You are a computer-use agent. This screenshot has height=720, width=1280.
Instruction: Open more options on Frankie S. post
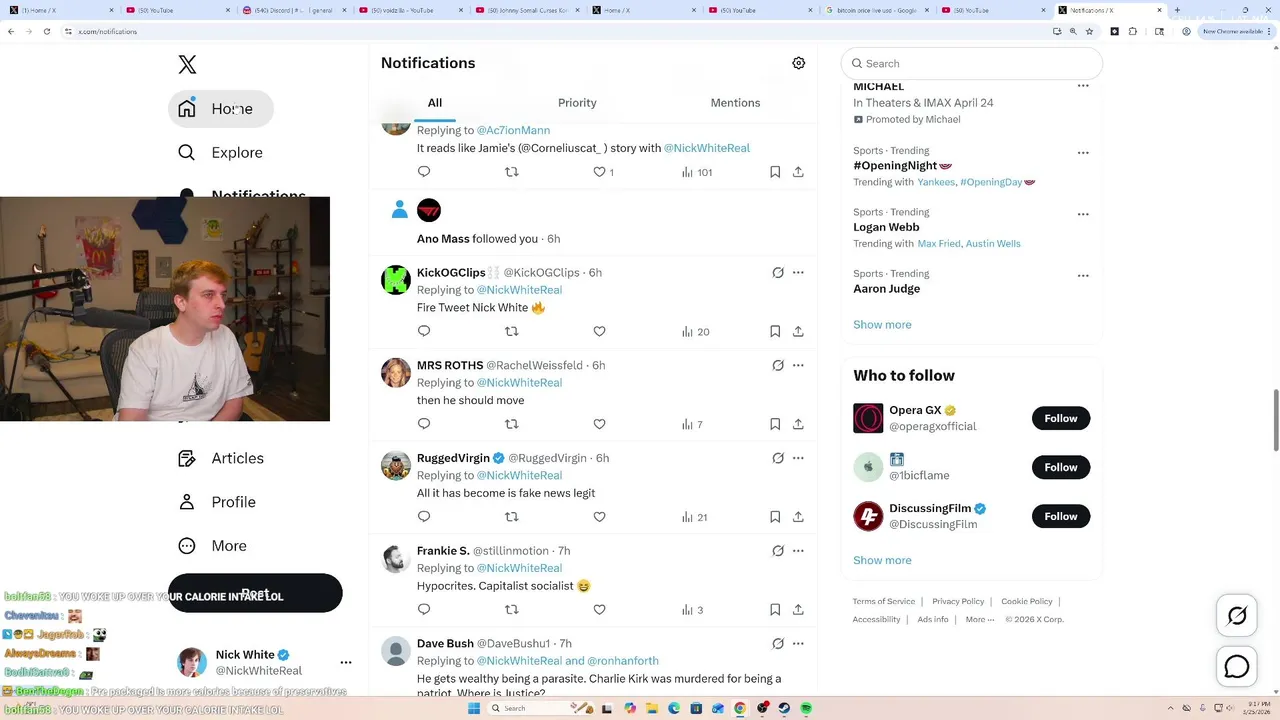coord(798,550)
